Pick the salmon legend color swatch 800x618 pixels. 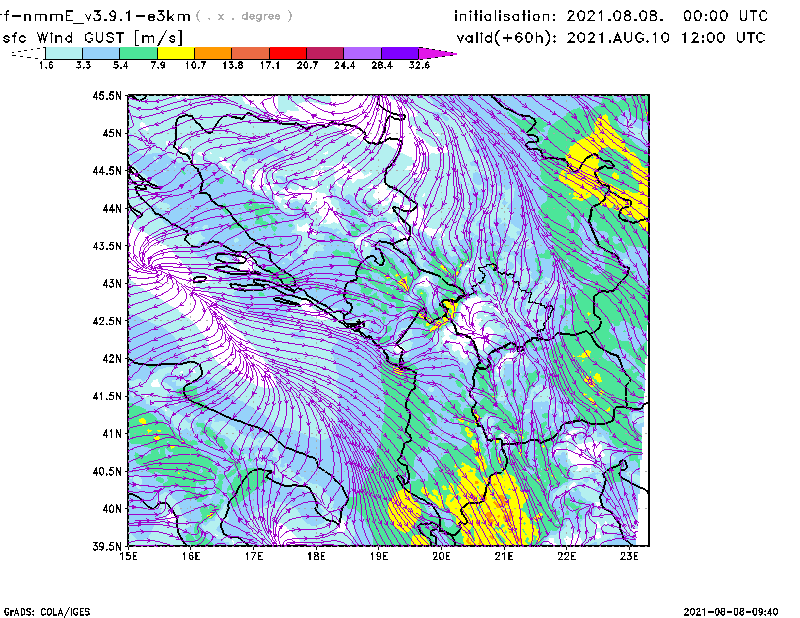tap(251, 53)
